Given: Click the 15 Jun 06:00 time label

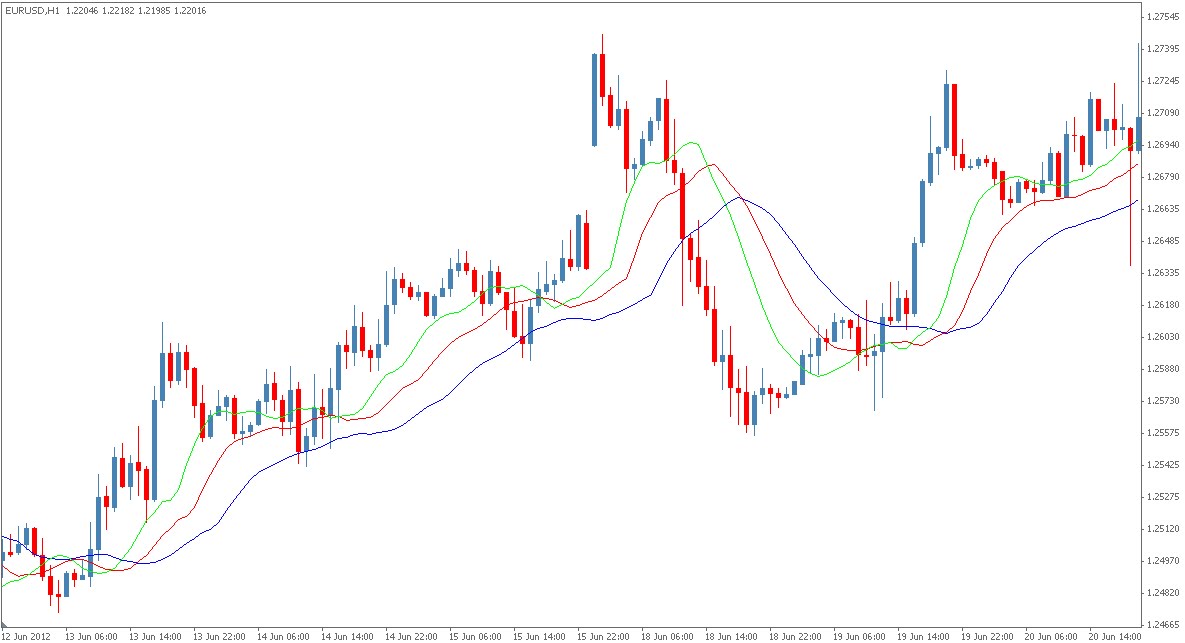Looking at the screenshot, I should pyautogui.click(x=475, y=636).
